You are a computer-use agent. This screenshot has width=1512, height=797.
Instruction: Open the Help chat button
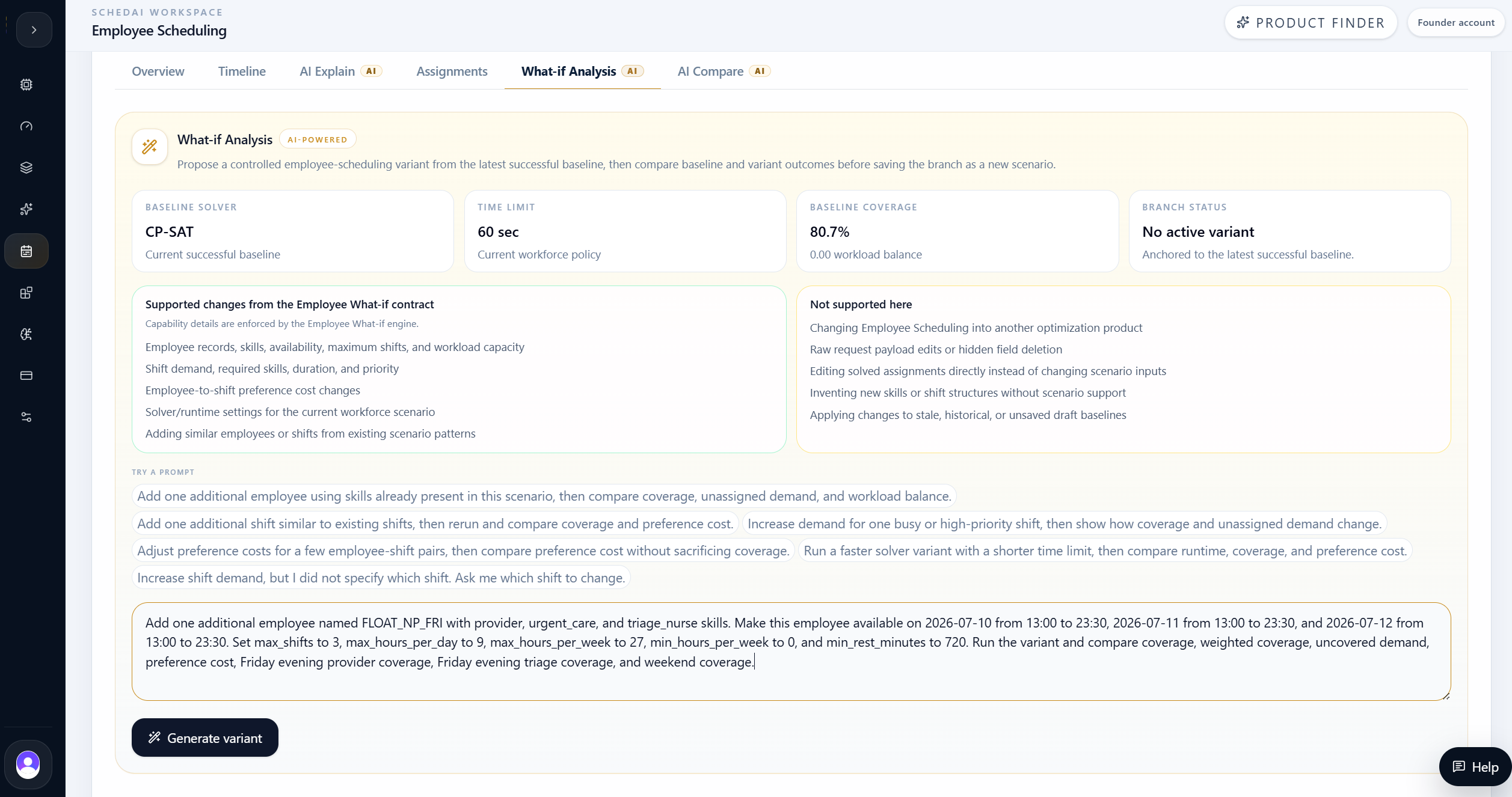pyautogui.click(x=1475, y=767)
